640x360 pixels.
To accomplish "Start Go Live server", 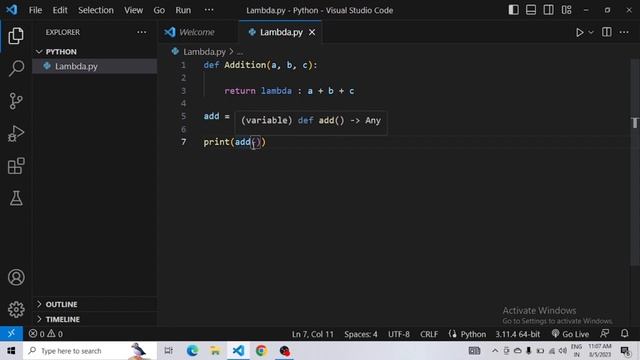I will [x=570, y=334].
